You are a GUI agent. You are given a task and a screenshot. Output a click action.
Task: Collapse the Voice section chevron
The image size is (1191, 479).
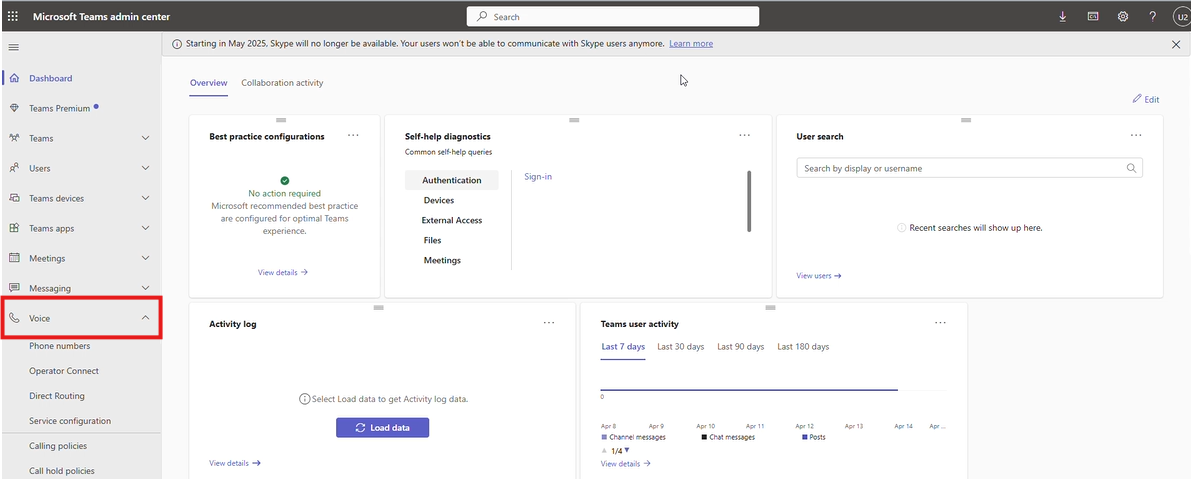point(146,318)
